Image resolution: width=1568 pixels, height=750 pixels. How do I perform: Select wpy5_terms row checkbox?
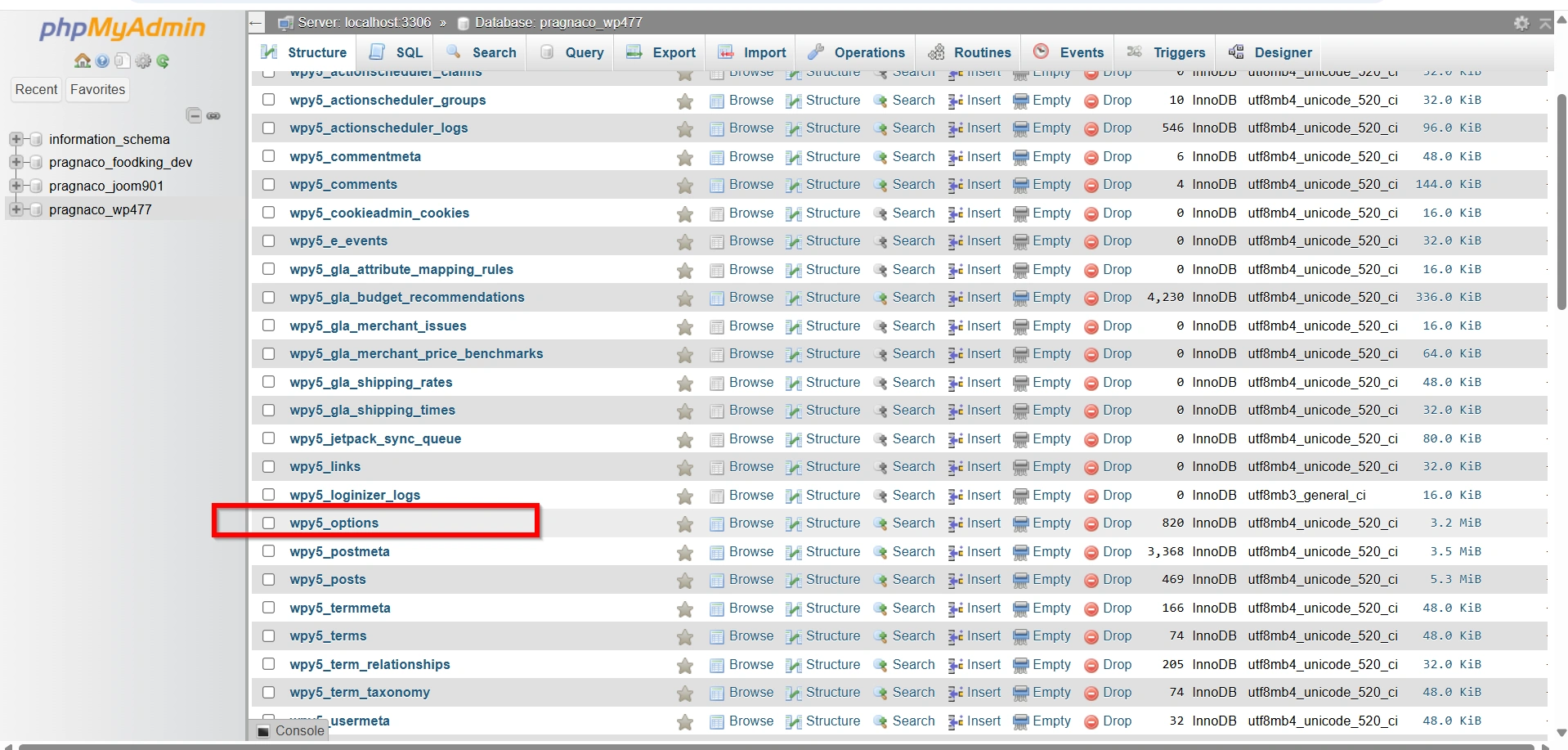click(268, 635)
